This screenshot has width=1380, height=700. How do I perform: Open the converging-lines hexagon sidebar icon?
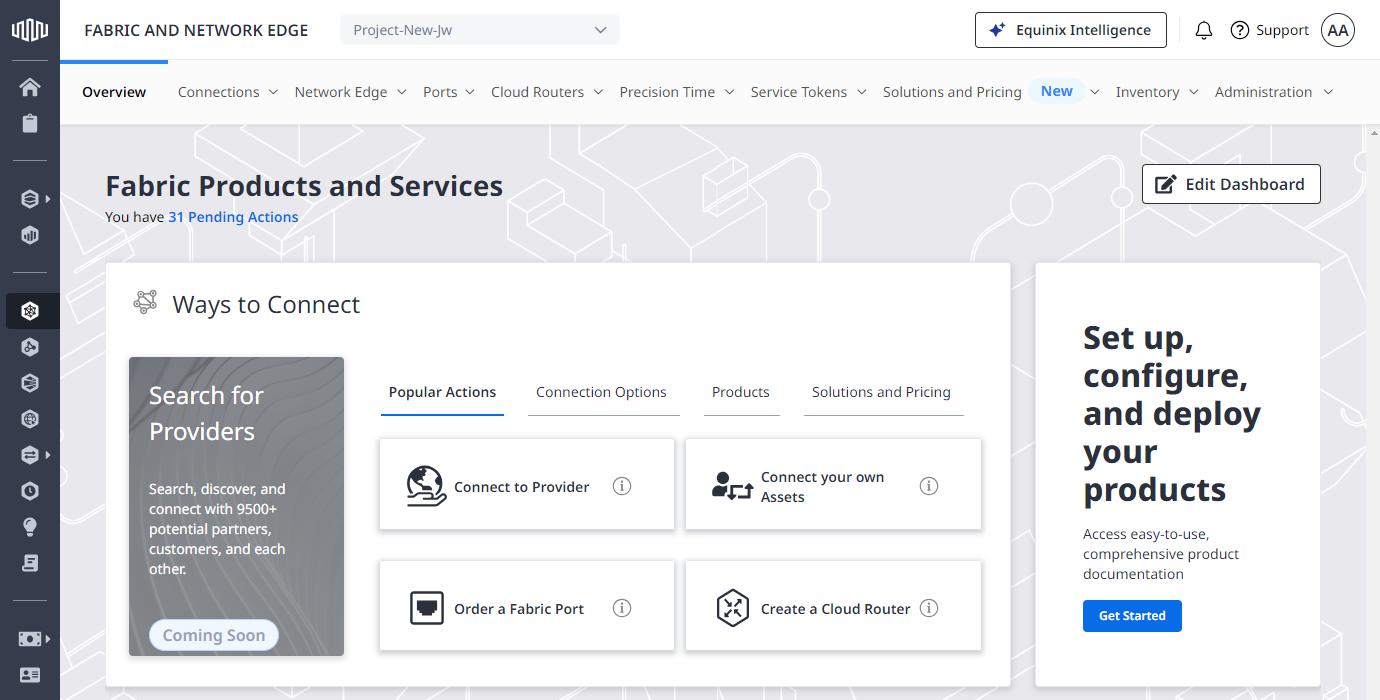coord(30,383)
